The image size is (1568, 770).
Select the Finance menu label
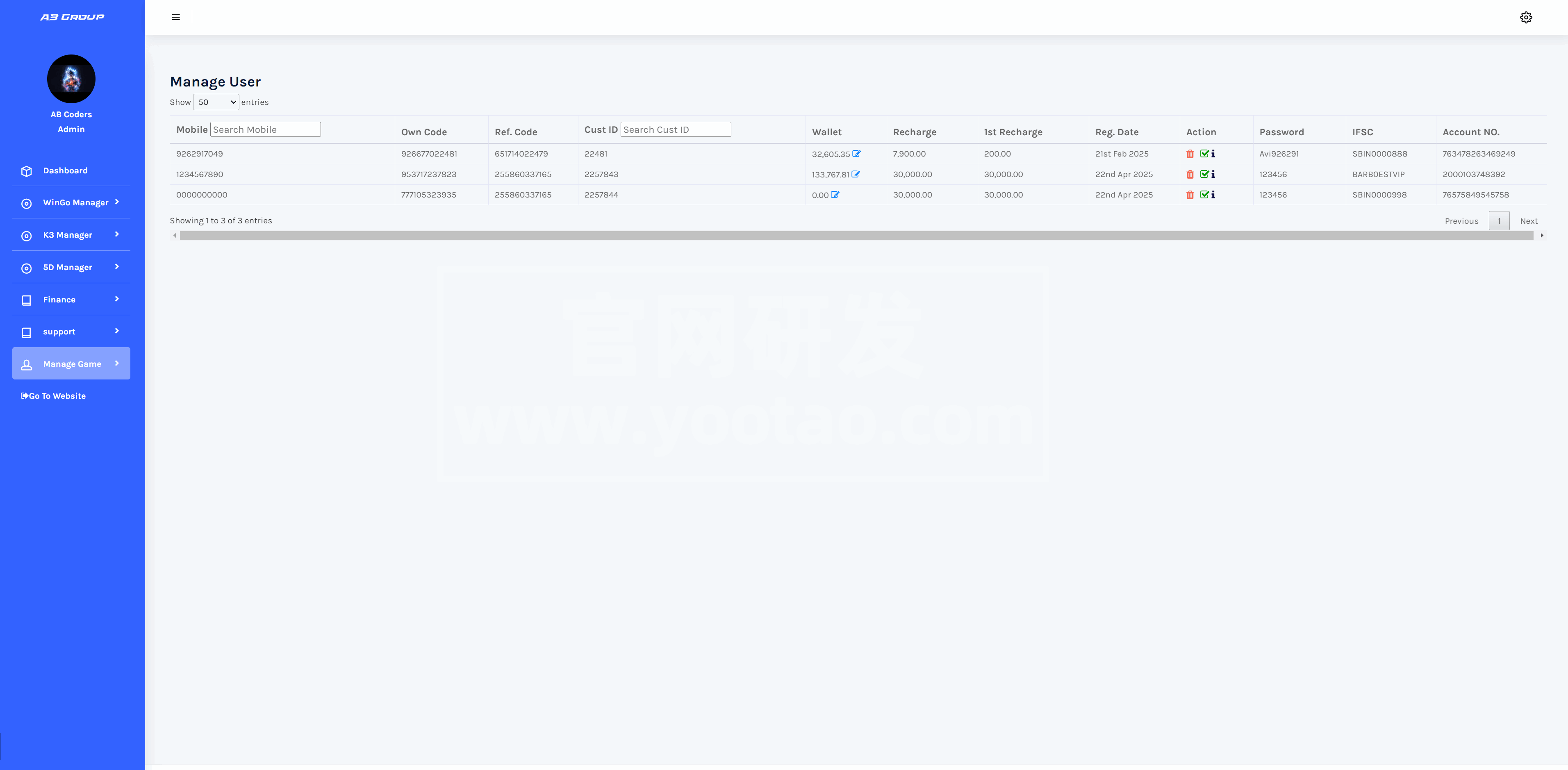[59, 300]
